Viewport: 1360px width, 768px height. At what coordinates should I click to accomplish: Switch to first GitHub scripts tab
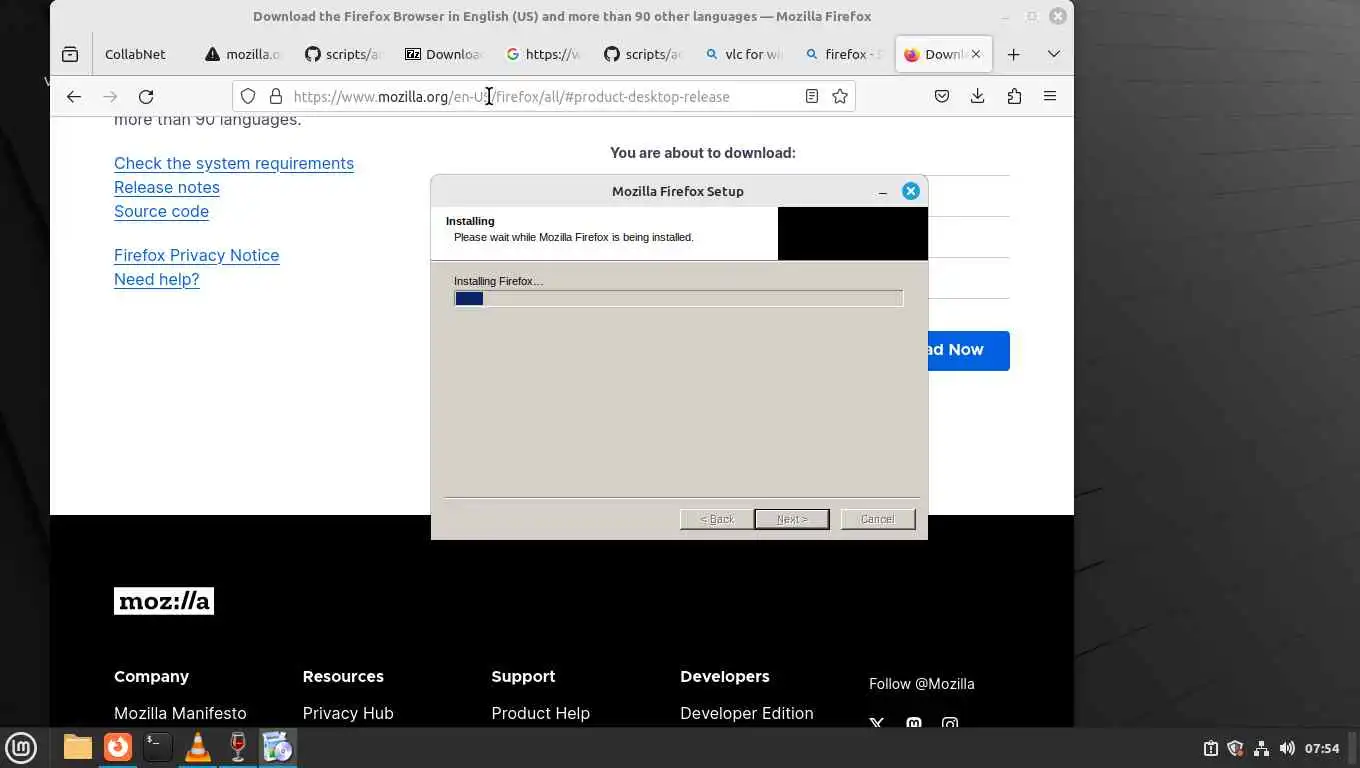(x=343, y=54)
